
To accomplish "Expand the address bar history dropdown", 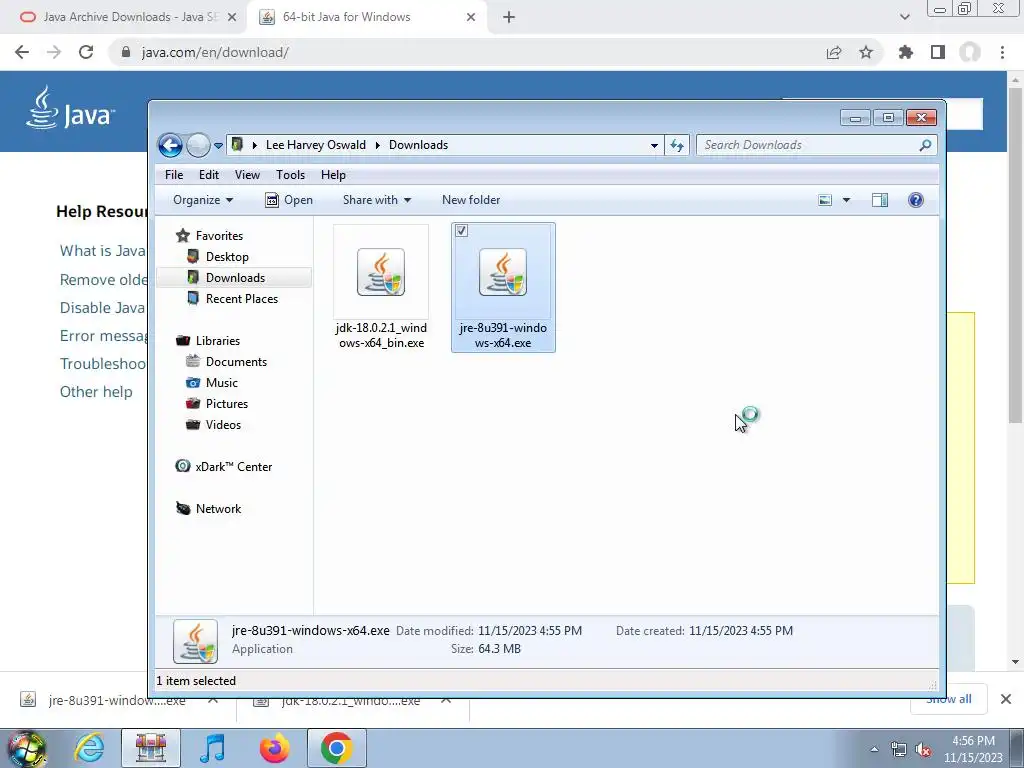I will (654, 146).
